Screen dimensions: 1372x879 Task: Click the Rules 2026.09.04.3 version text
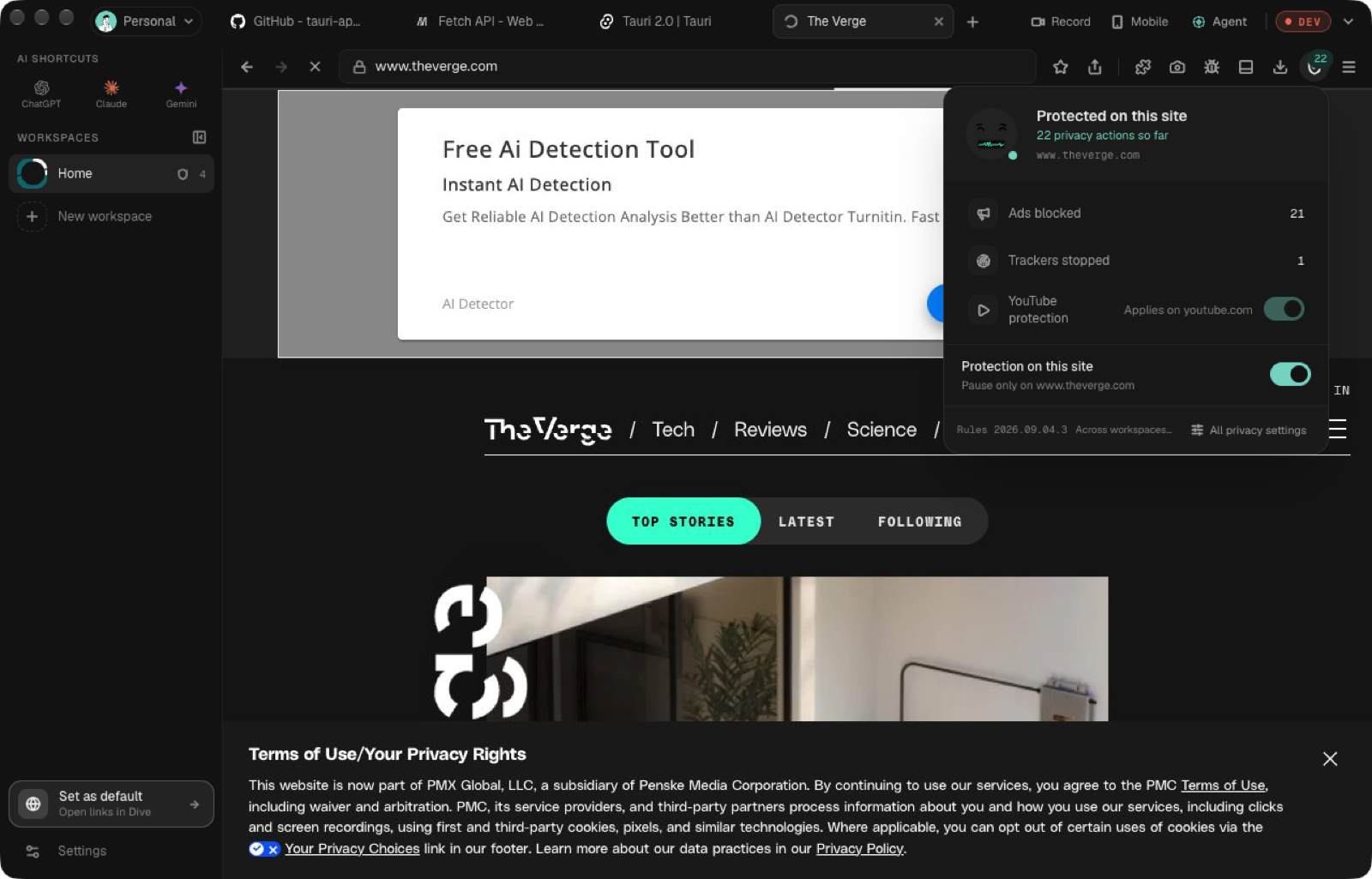click(x=1012, y=430)
